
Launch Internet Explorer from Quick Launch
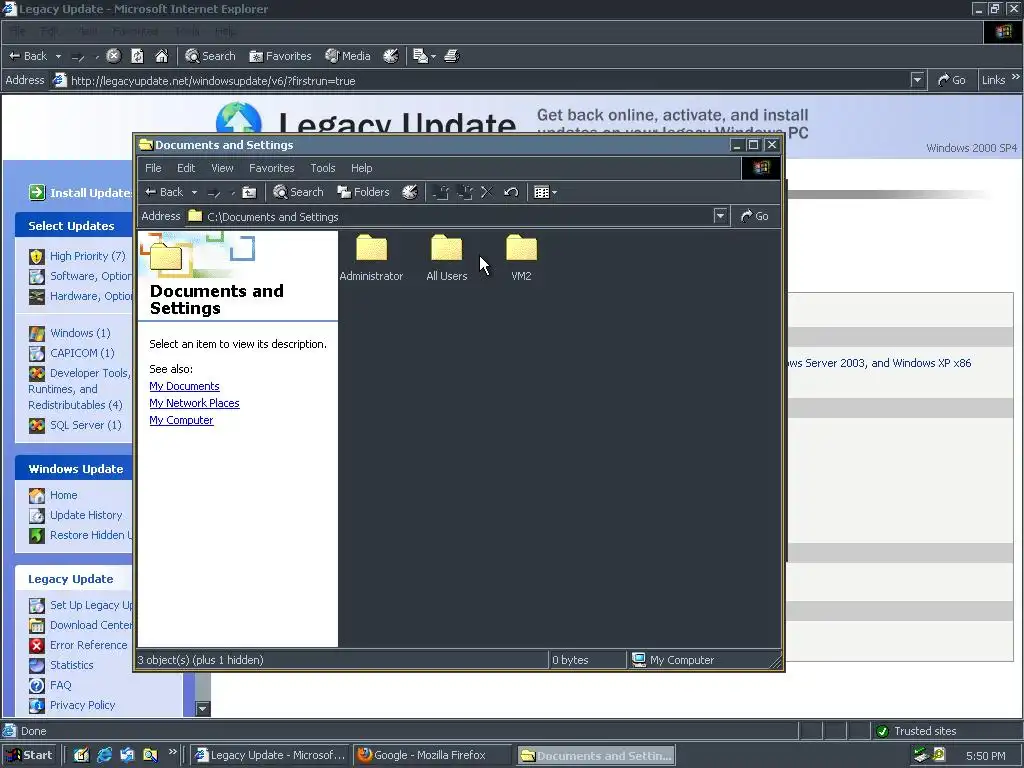point(104,755)
